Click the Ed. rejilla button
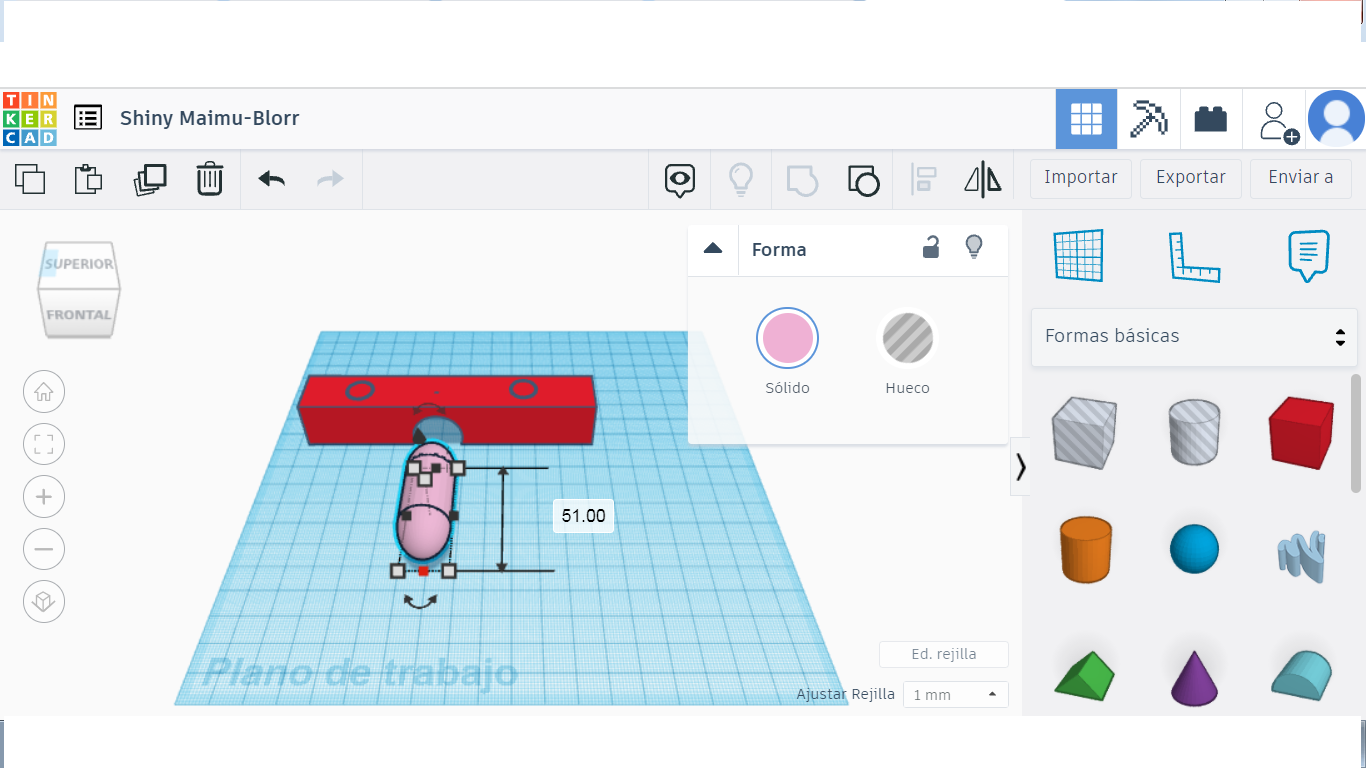1366x768 pixels. 944,654
